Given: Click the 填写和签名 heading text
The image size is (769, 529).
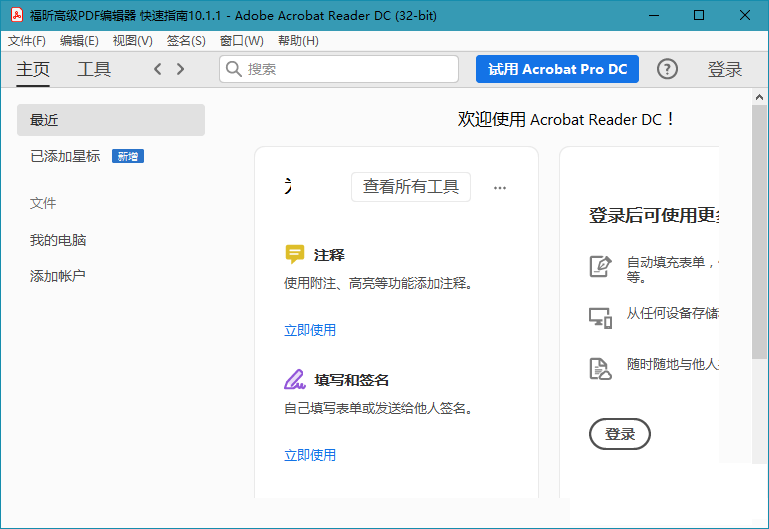Looking at the screenshot, I should [352, 380].
